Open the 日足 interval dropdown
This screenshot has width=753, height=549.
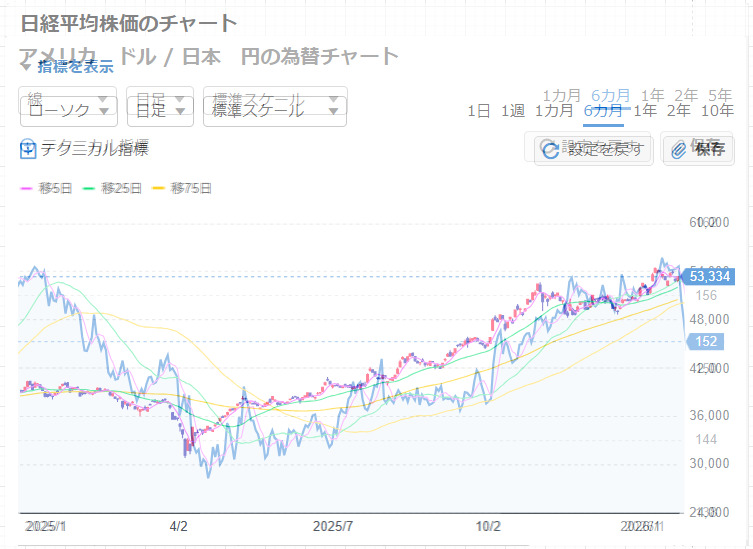(x=160, y=110)
